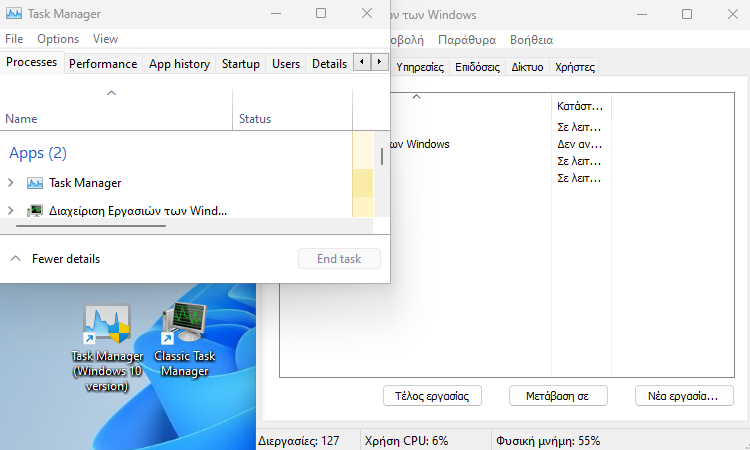Open Βοήθεια menu in classic window
The height and width of the screenshot is (450, 750).
click(x=531, y=40)
